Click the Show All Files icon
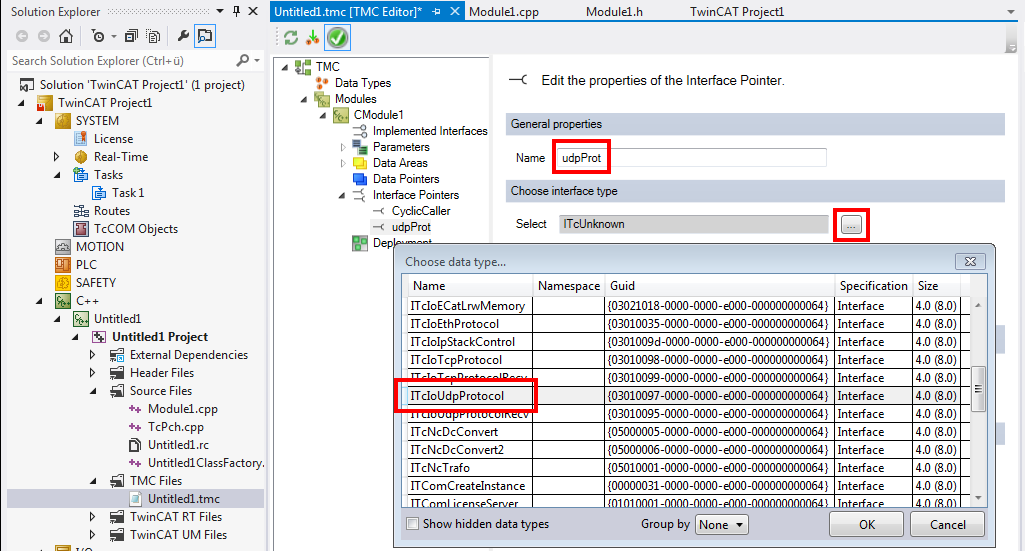Screen dimensions: 1025x551 click(x=154, y=36)
